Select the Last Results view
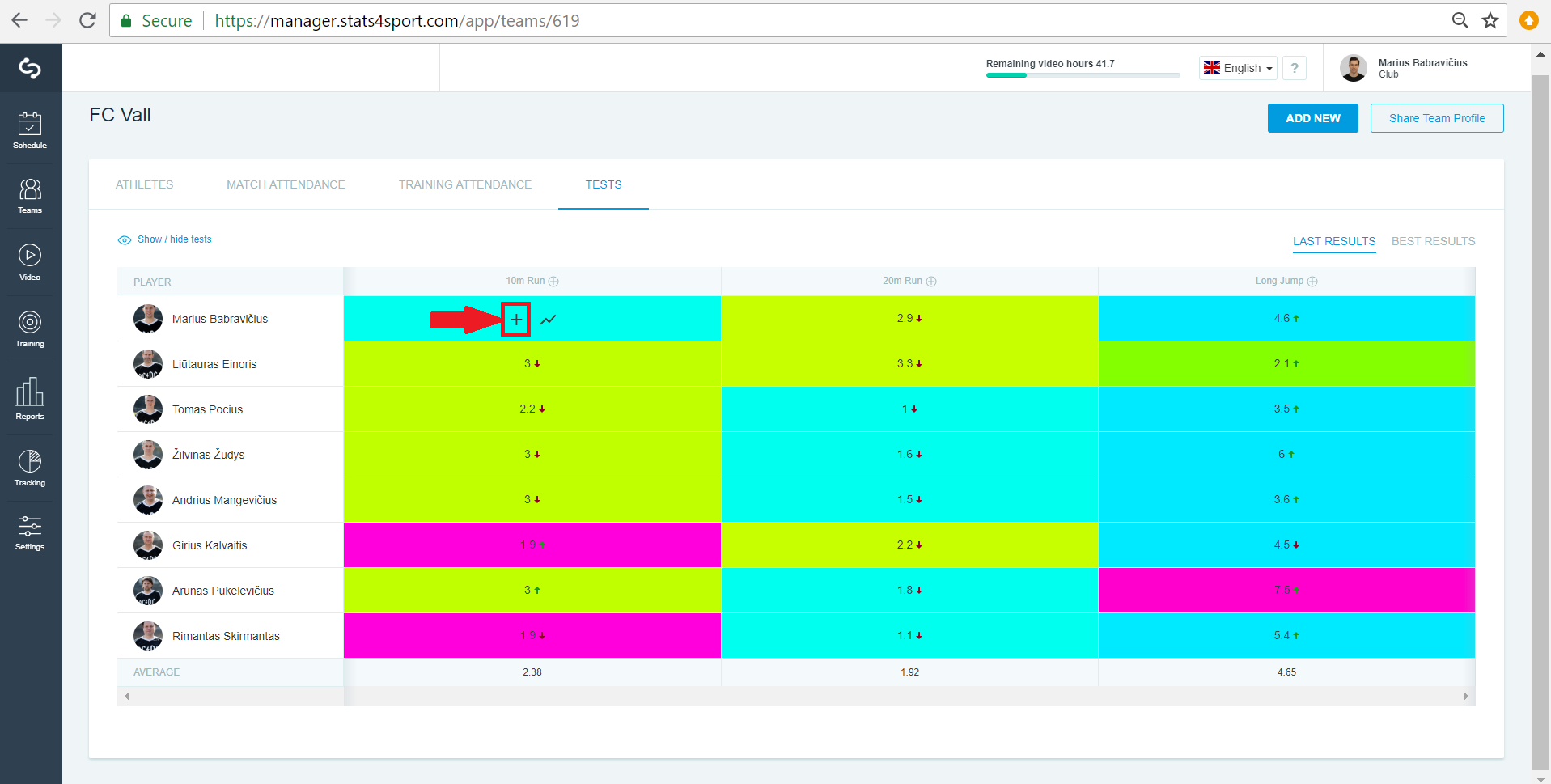The image size is (1551, 784). coord(1334,241)
